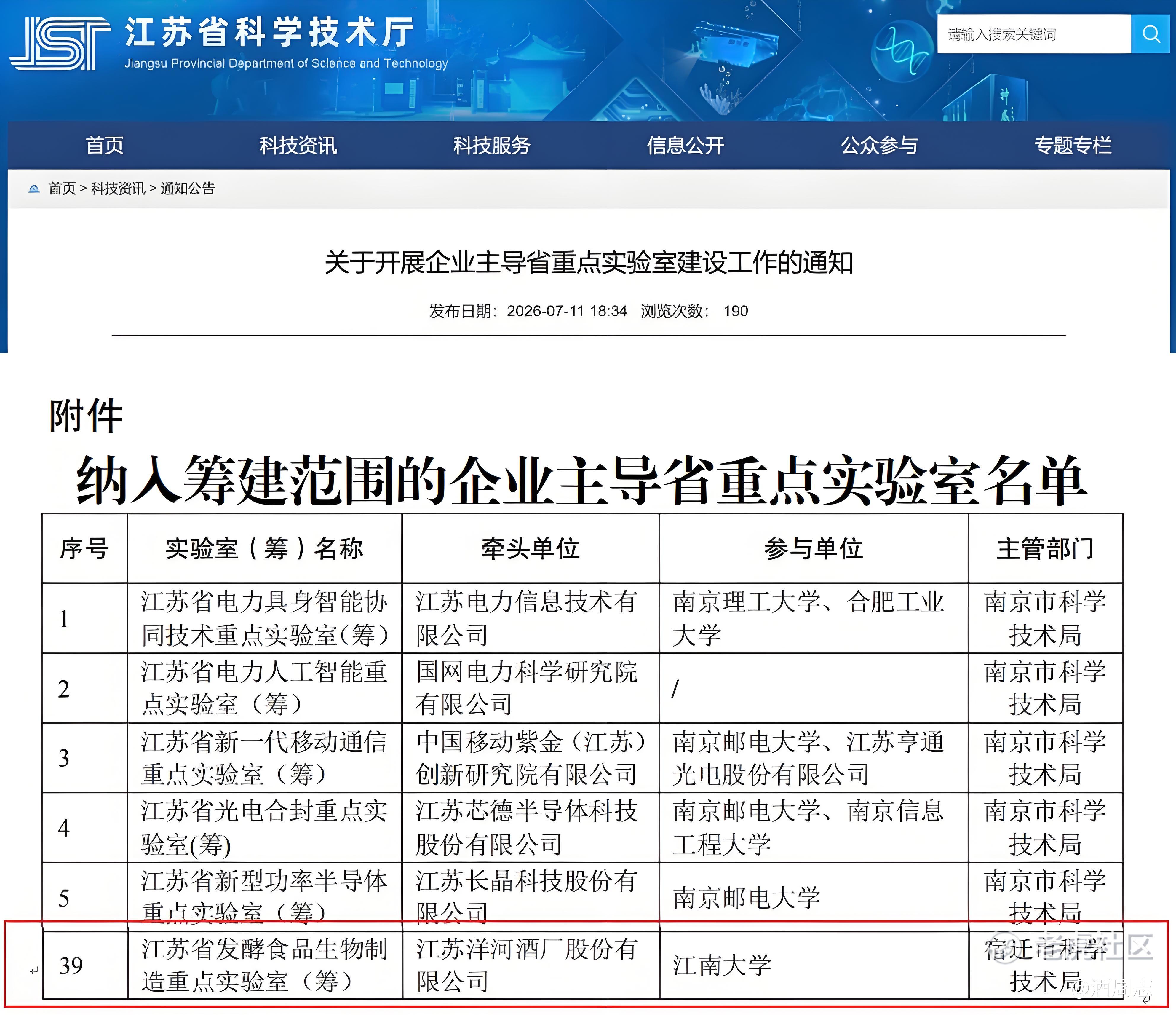Click the 科技资讯 breadcrumb link
Screen dimensions: 1176x1015
click(x=118, y=189)
